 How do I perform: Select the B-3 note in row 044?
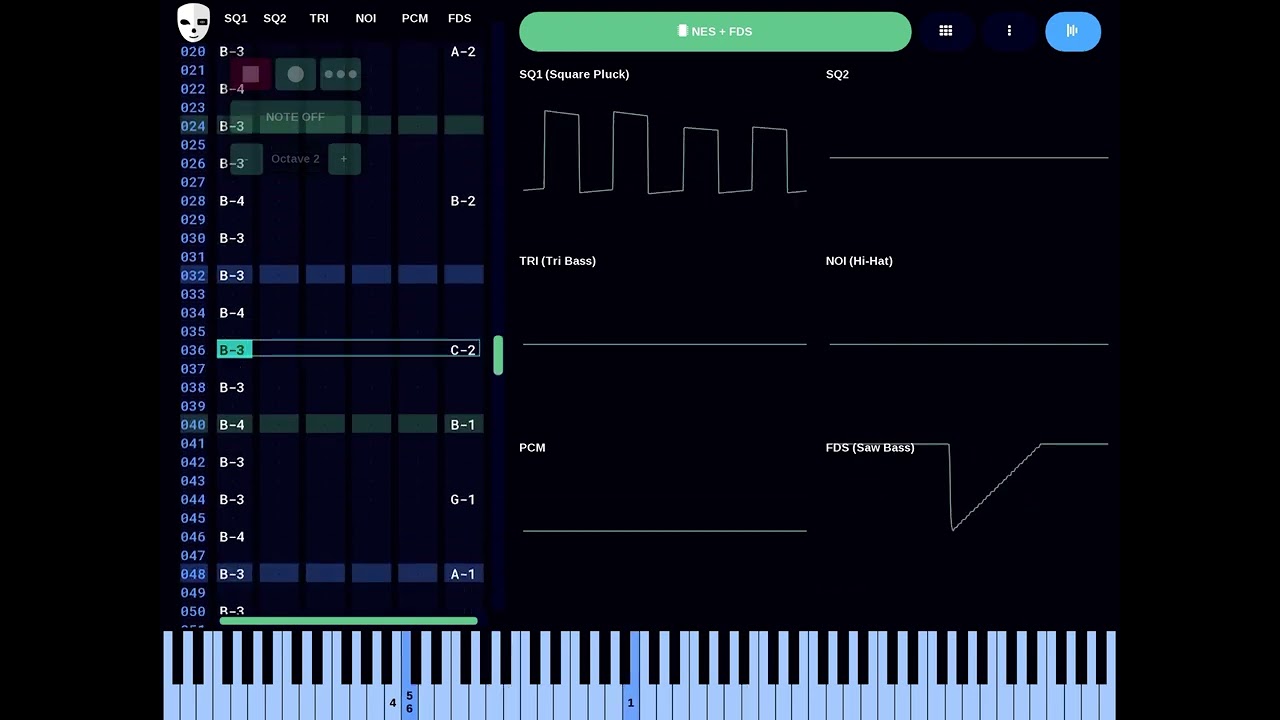click(x=232, y=500)
